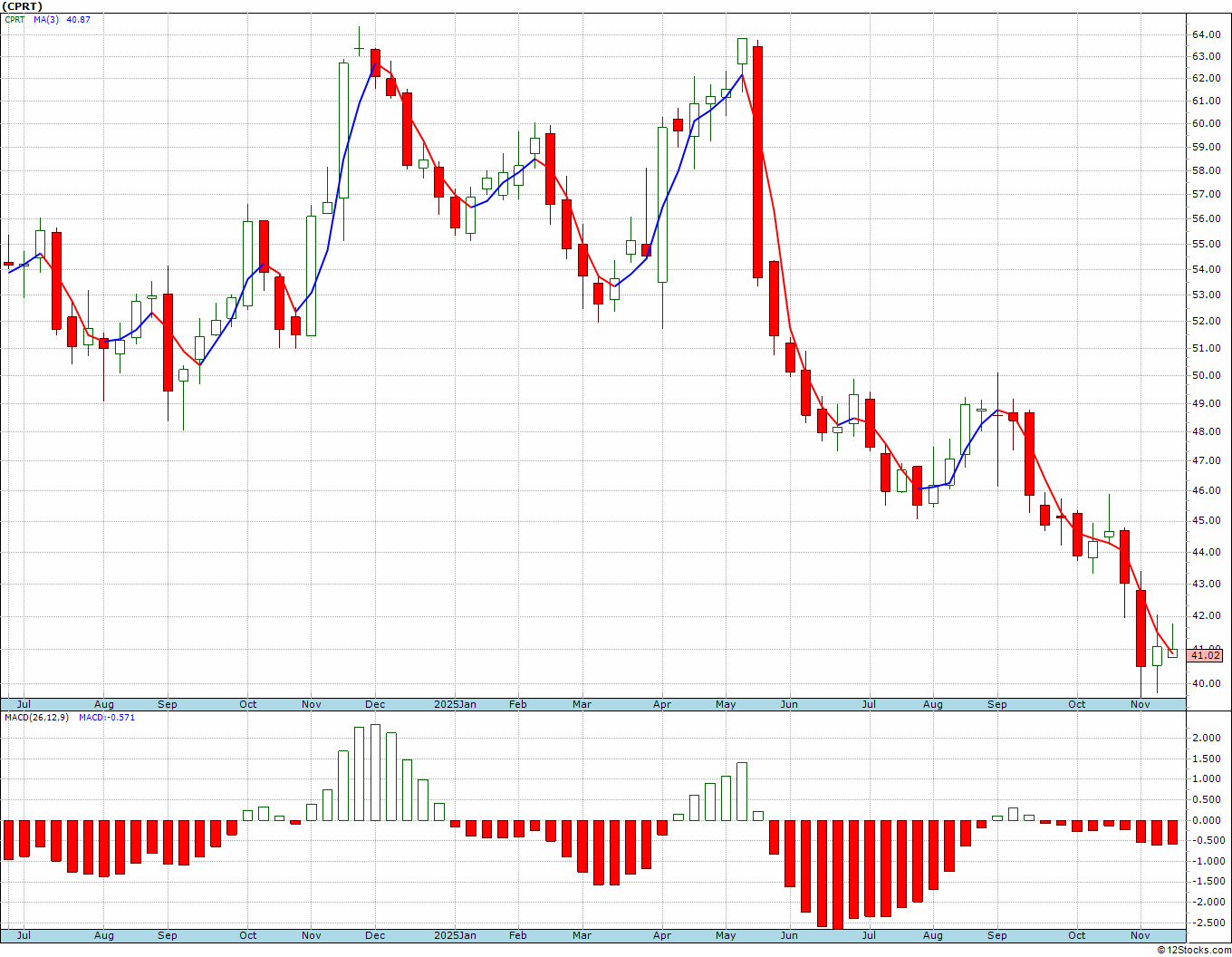Image resolution: width=1232 pixels, height=957 pixels.
Task: Select the 2.000 MACD axis label
Action: click(1205, 739)
